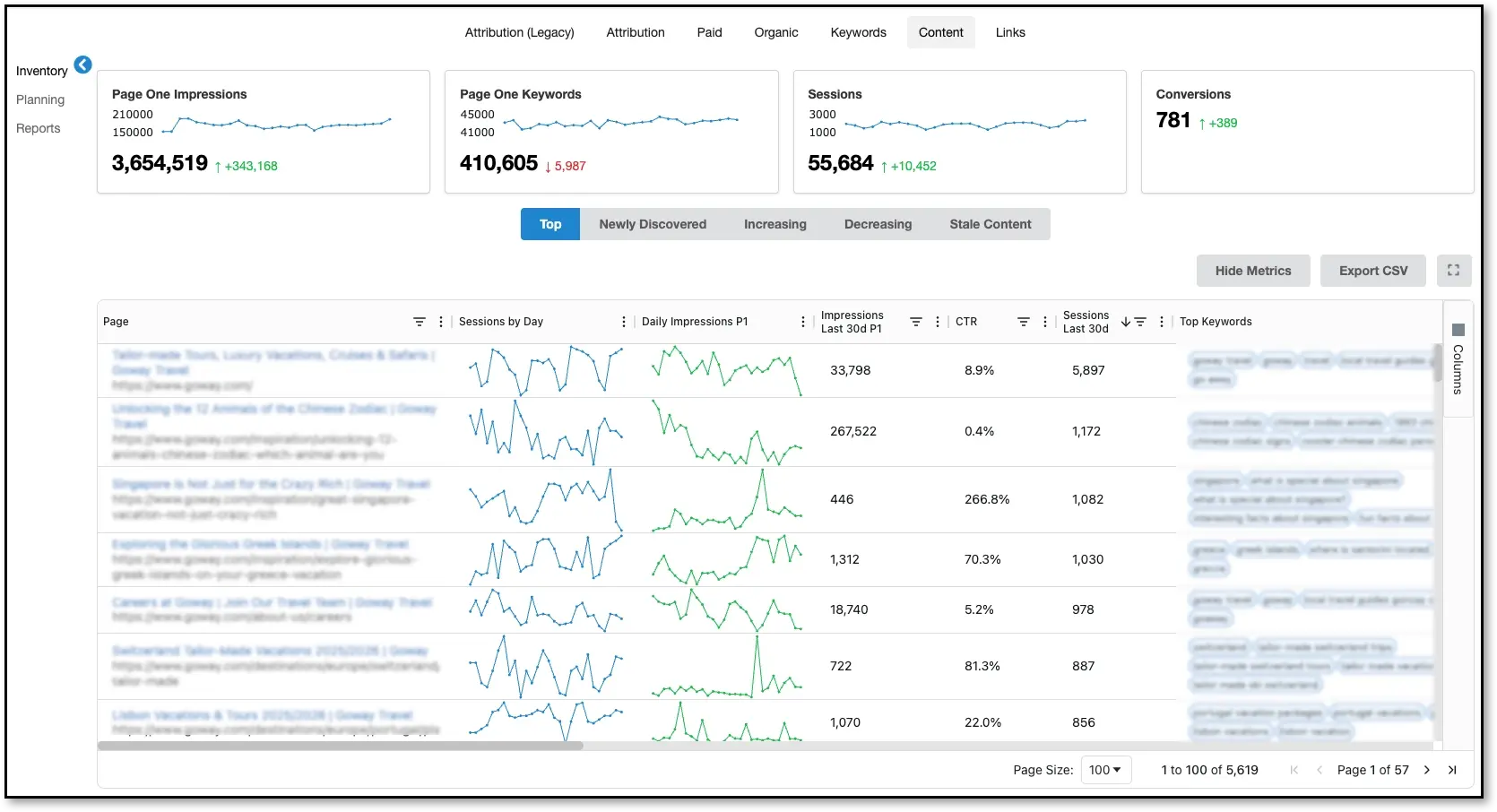Image resolution: width=1497 pixels, height=812 pixels.
Task: Open three-dot menu of Sessions by Day column
Action: (624, 322)
